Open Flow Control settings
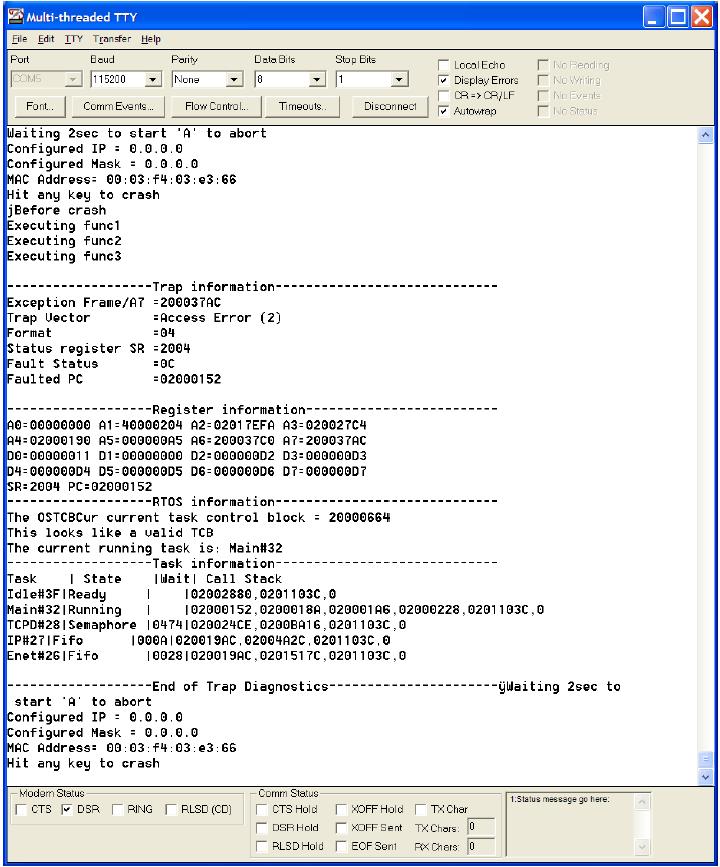Viewport: 720px width, 867px height. pos(215,105)
